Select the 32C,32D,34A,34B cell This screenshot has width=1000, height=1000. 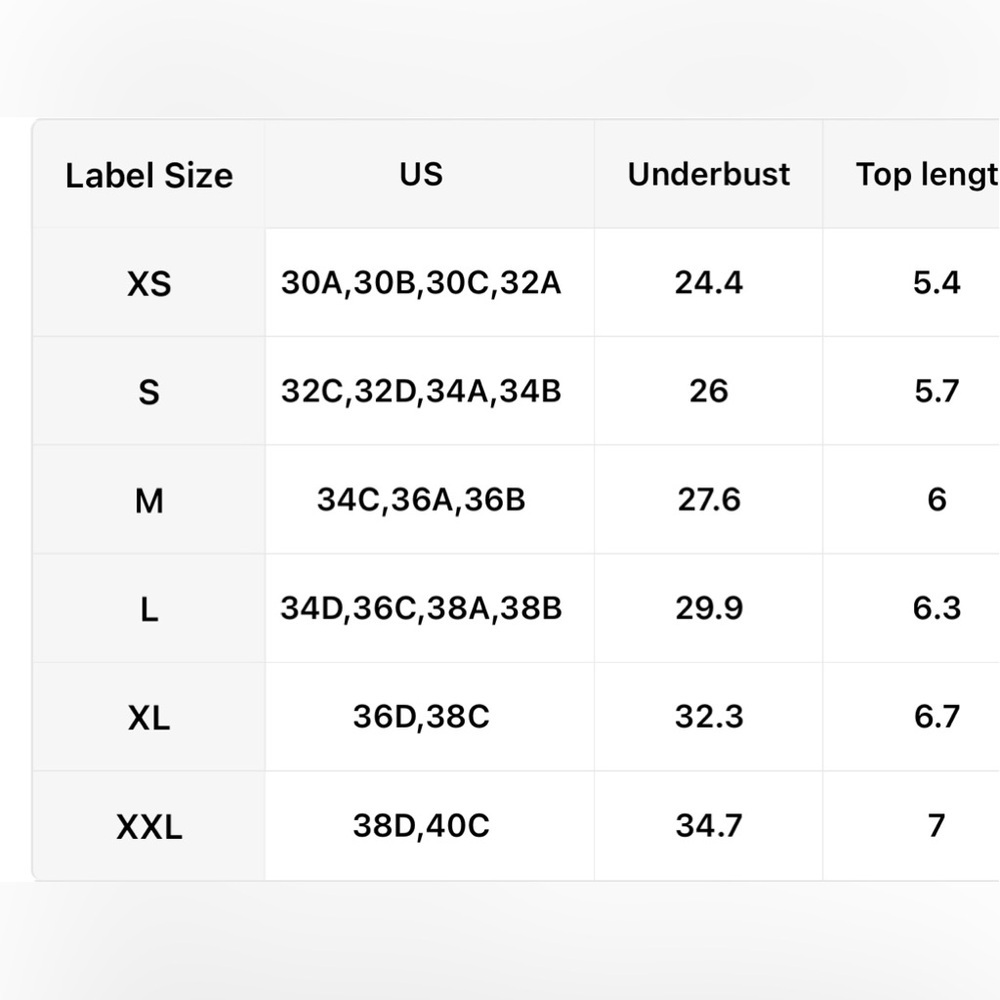click(x=421, y=391)
